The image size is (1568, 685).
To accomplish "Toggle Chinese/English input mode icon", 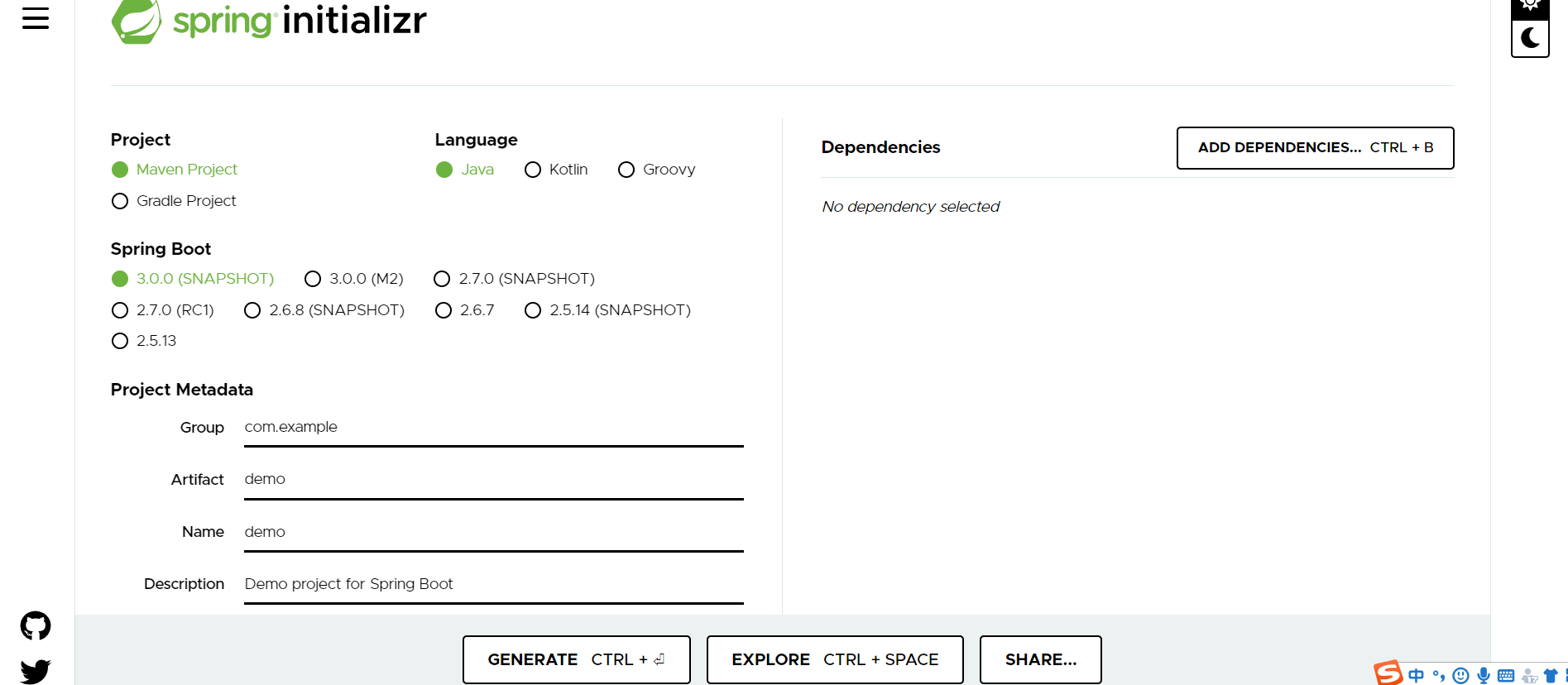I will (x=1417, y=676).
